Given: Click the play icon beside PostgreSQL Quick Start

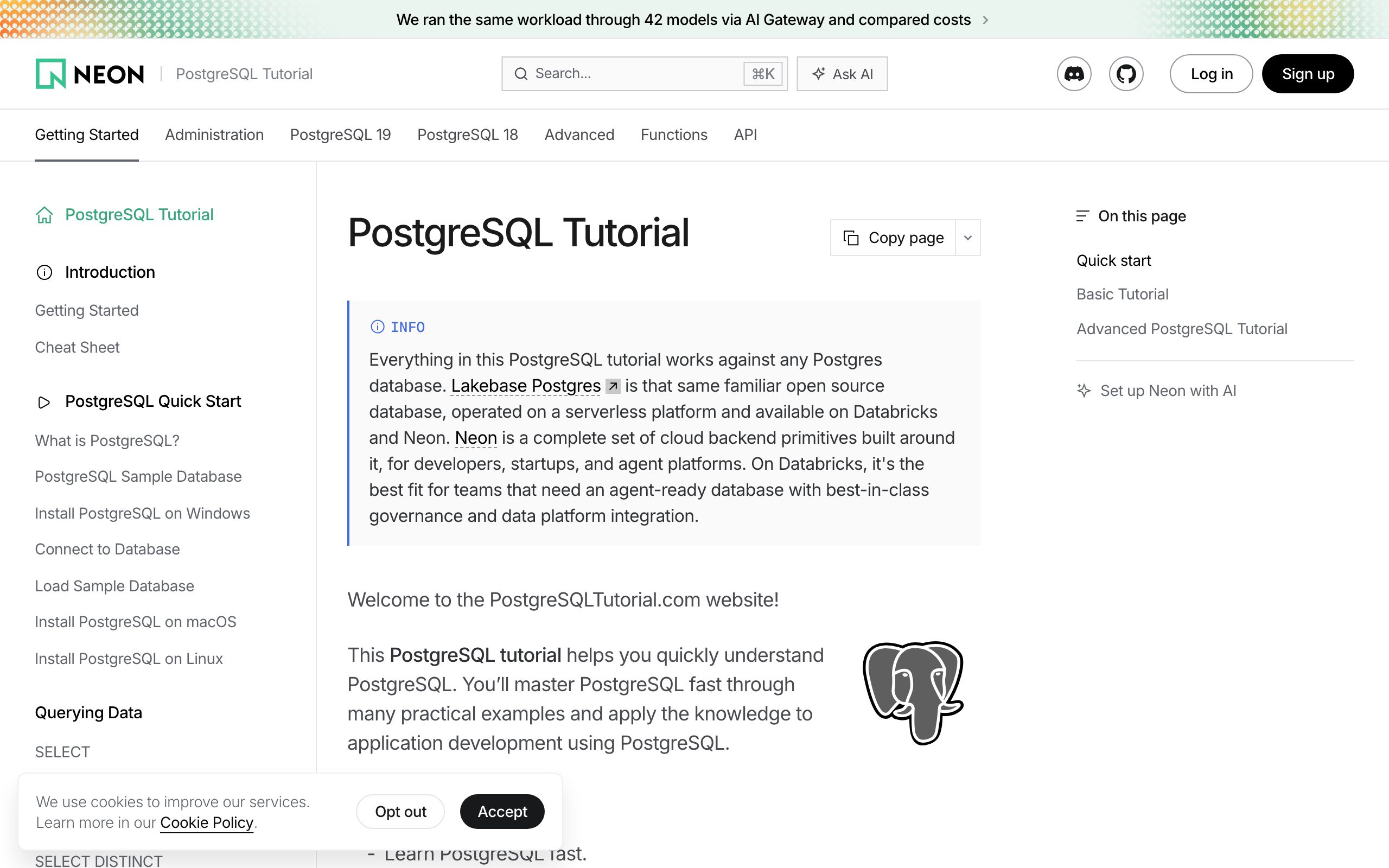Looking at the screenshot, I should coord(44,402).
